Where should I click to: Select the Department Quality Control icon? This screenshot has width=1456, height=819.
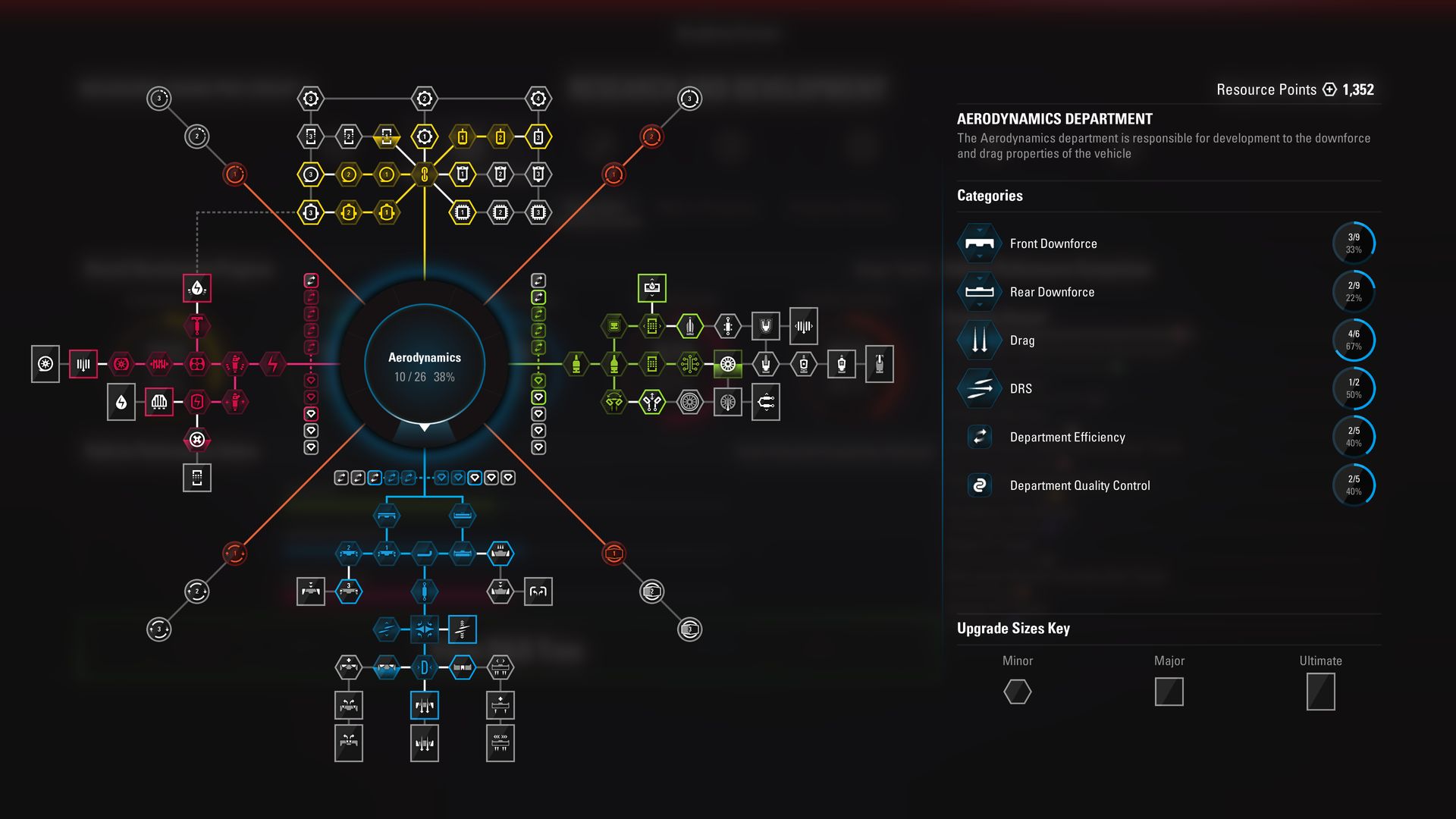click(x=979, y=485)
